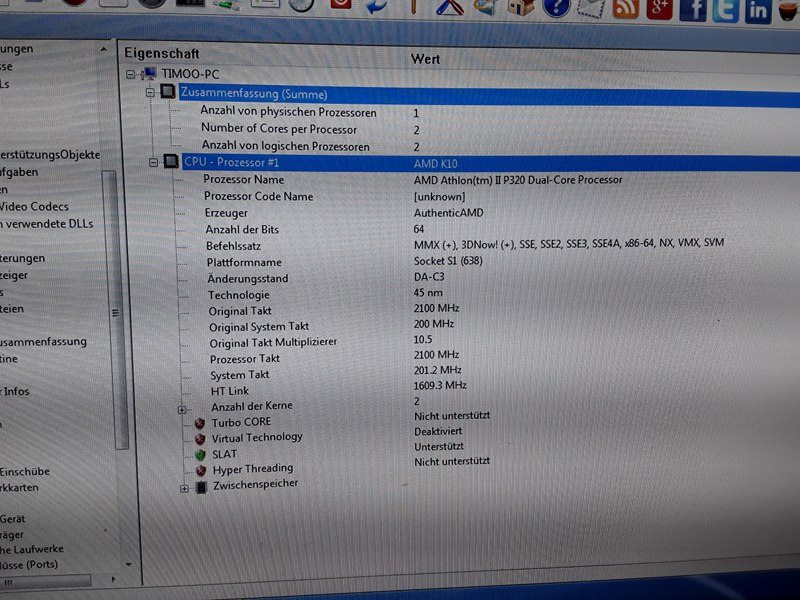The width and height of the screenshot is (800, 600).
Task: Select the CPU - Prozessor #1 row
Action: pos(491,163)
